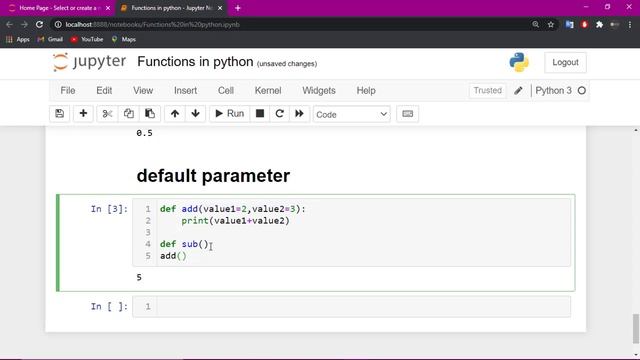Open the zoom magnifier icon in address bar
Screen dimensions: 640x360
pos(536,24)
